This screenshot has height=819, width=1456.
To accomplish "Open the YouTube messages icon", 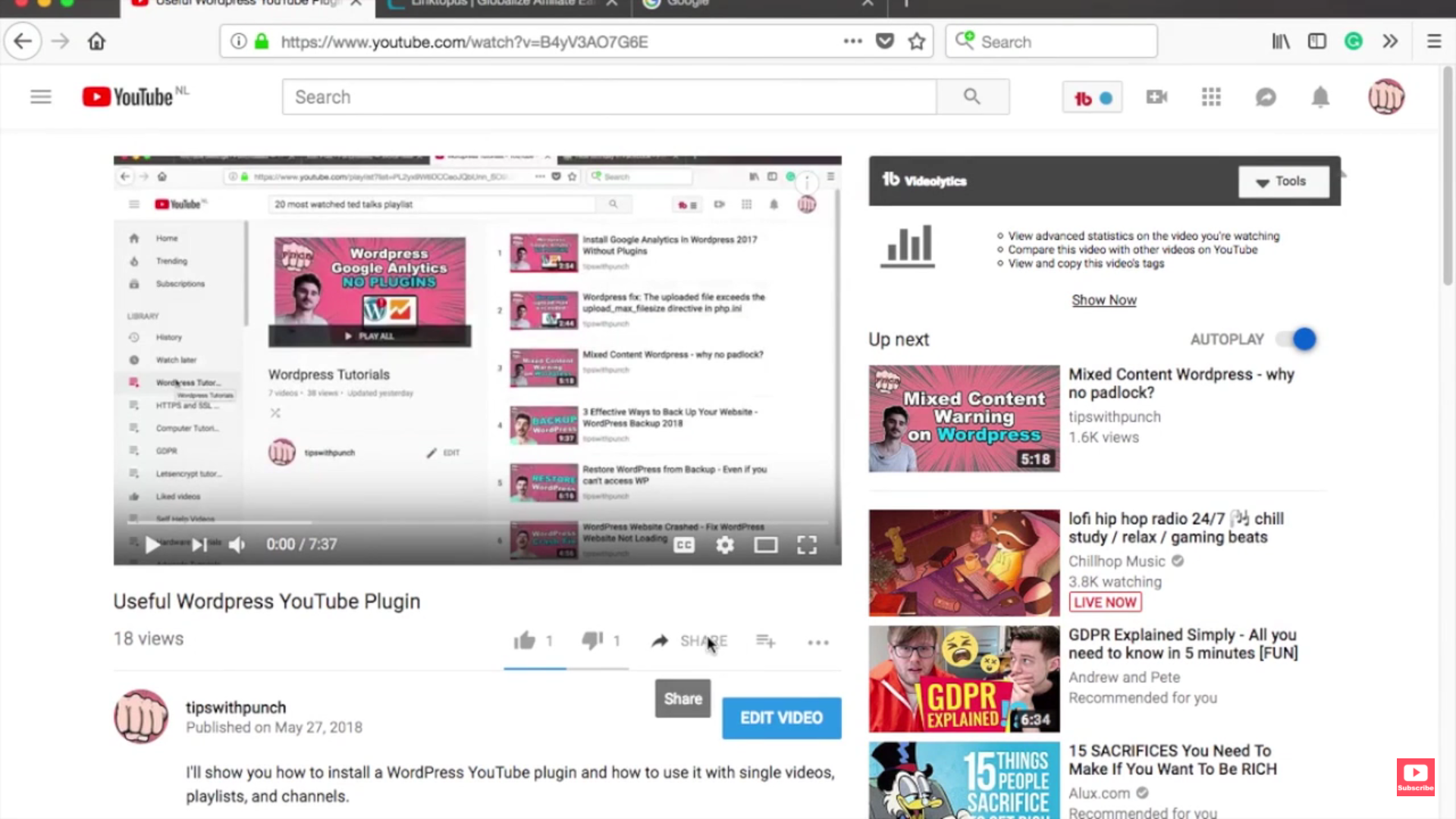I will 1266,97.
